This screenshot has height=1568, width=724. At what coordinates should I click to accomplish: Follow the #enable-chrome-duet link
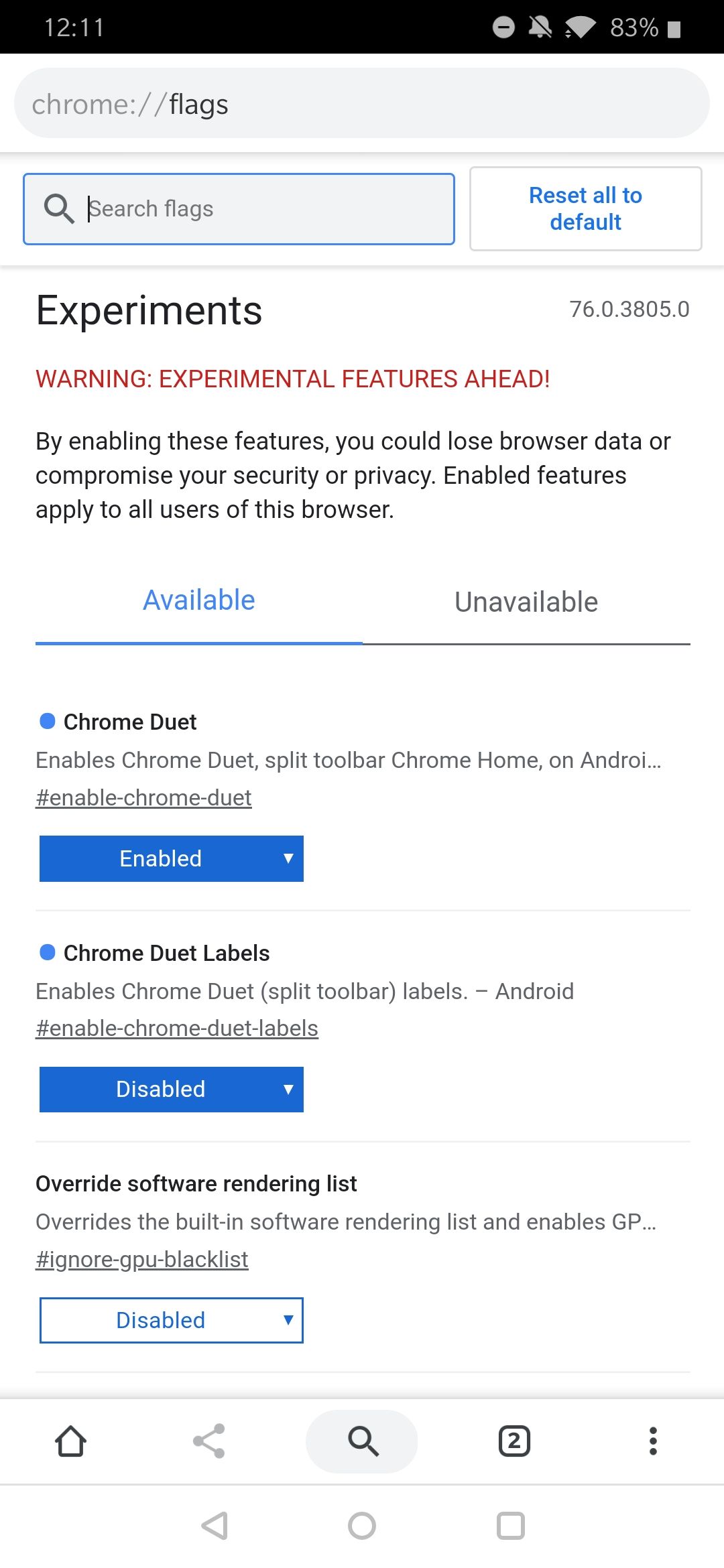click(x=143, y=797)
